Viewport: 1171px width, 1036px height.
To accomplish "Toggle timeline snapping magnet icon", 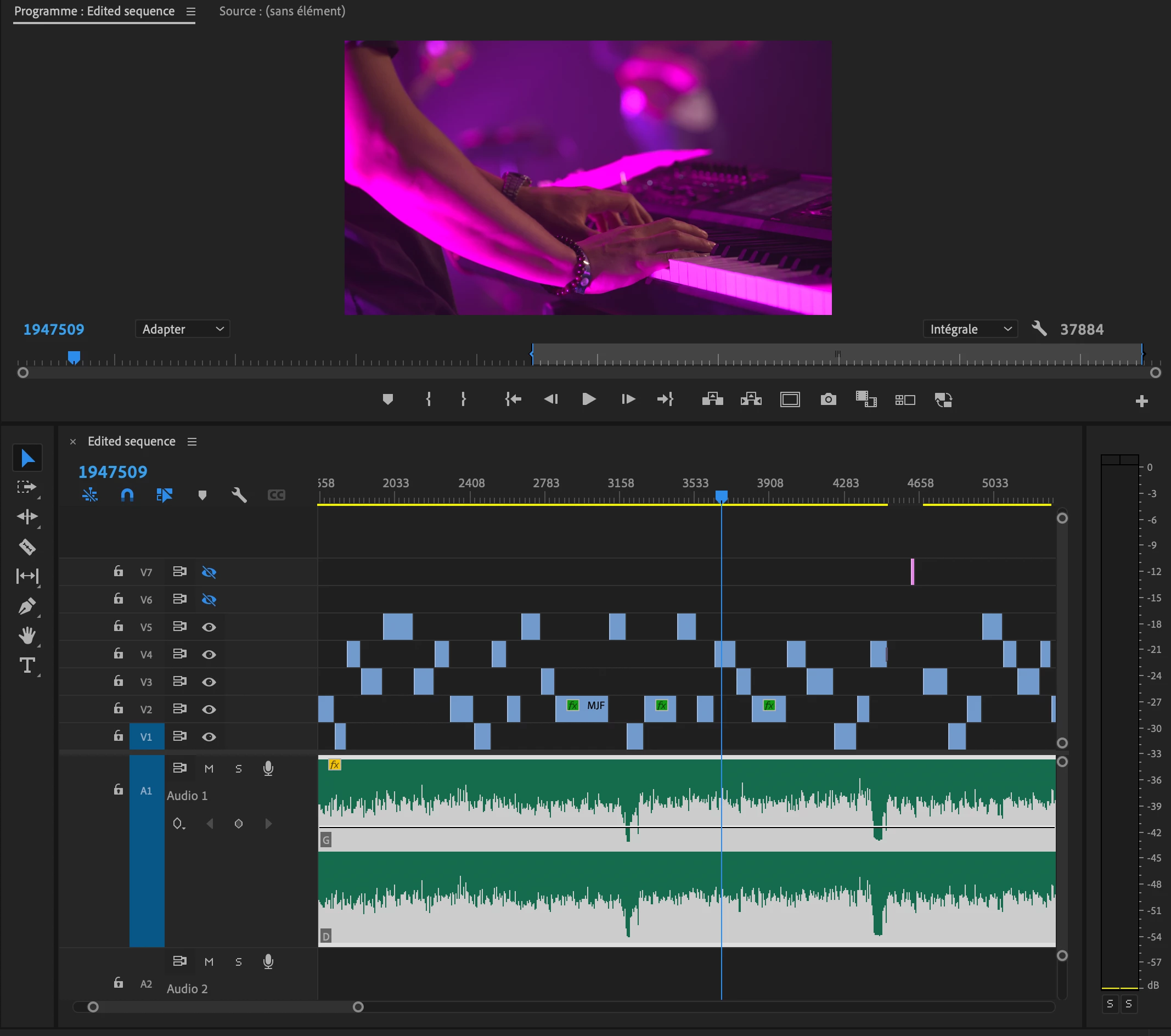I will point(127,495).
